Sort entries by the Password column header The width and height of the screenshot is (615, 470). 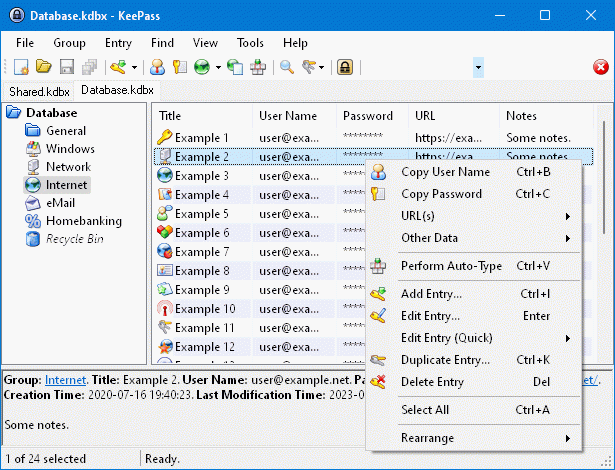click(373, 116)
